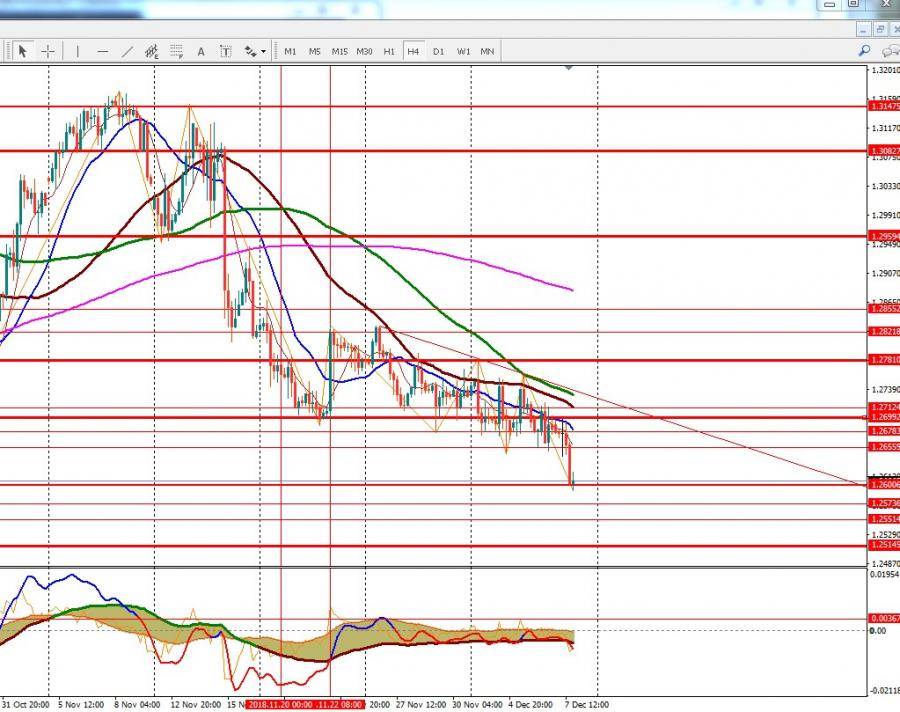
Task: Choose the Fibonacci retracement tool
Action: (x=177, y=51)
